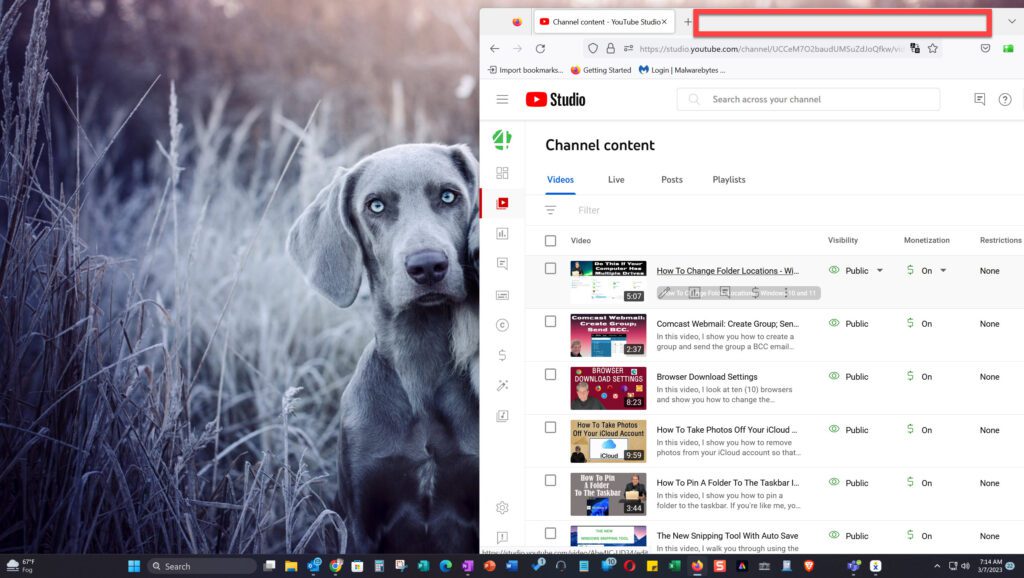This screenshot has height=578, width=1024.
Task: Click the taskbar Search box
Action: [x=201, y=566]
